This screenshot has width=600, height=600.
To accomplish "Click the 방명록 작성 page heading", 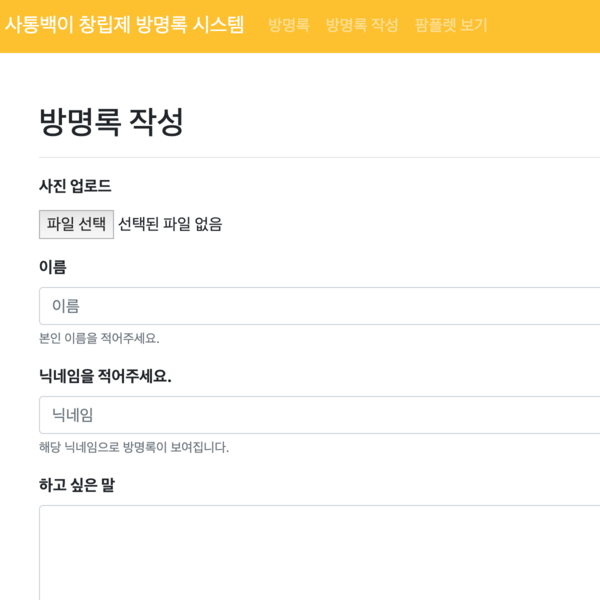I will [111, 122].
